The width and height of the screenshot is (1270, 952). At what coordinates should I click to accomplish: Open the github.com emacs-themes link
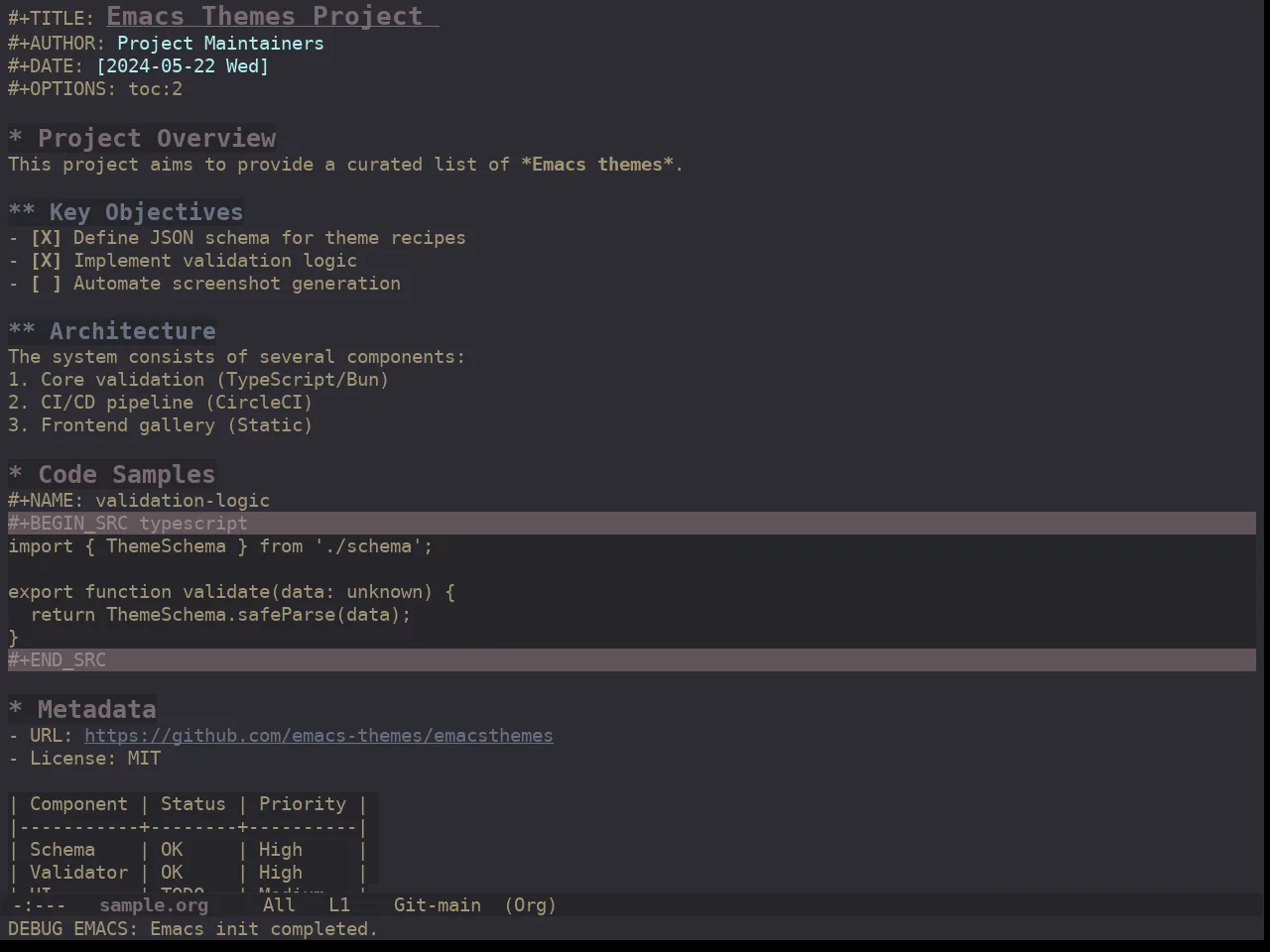[318, 736]
